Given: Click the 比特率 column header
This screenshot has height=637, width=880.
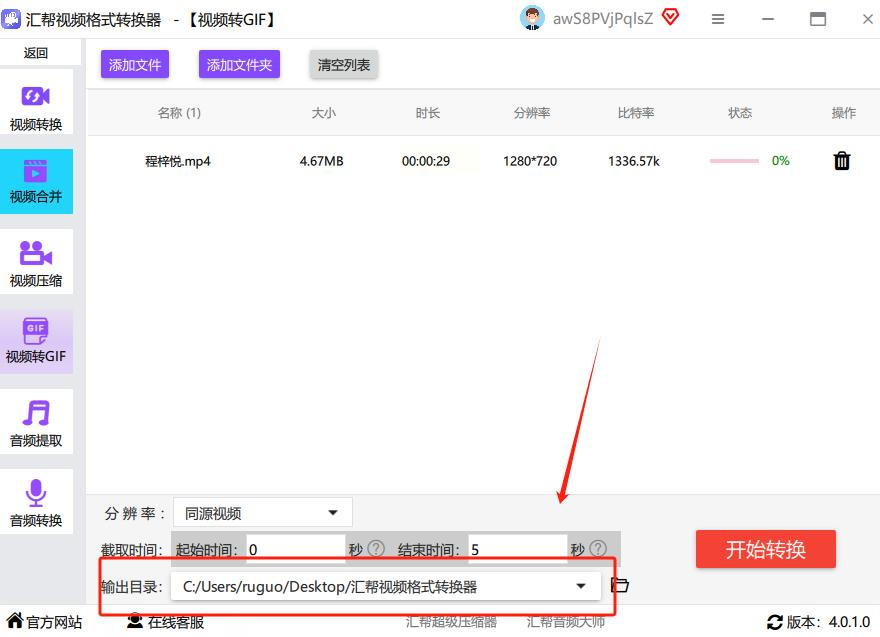Looking at the screenshot, I should pyautogui.click(x=635, y=113).
